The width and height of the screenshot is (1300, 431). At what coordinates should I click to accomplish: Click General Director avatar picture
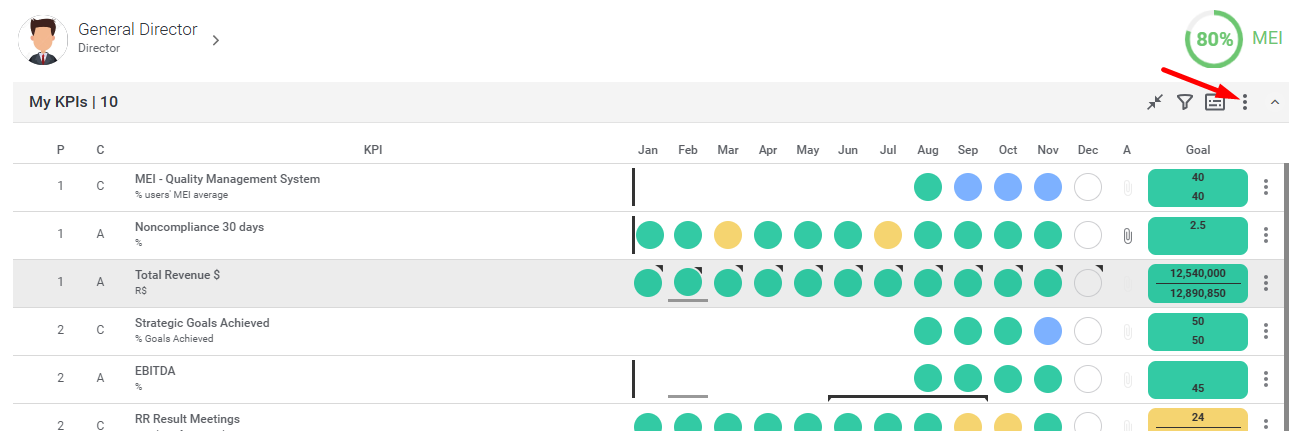42,39
